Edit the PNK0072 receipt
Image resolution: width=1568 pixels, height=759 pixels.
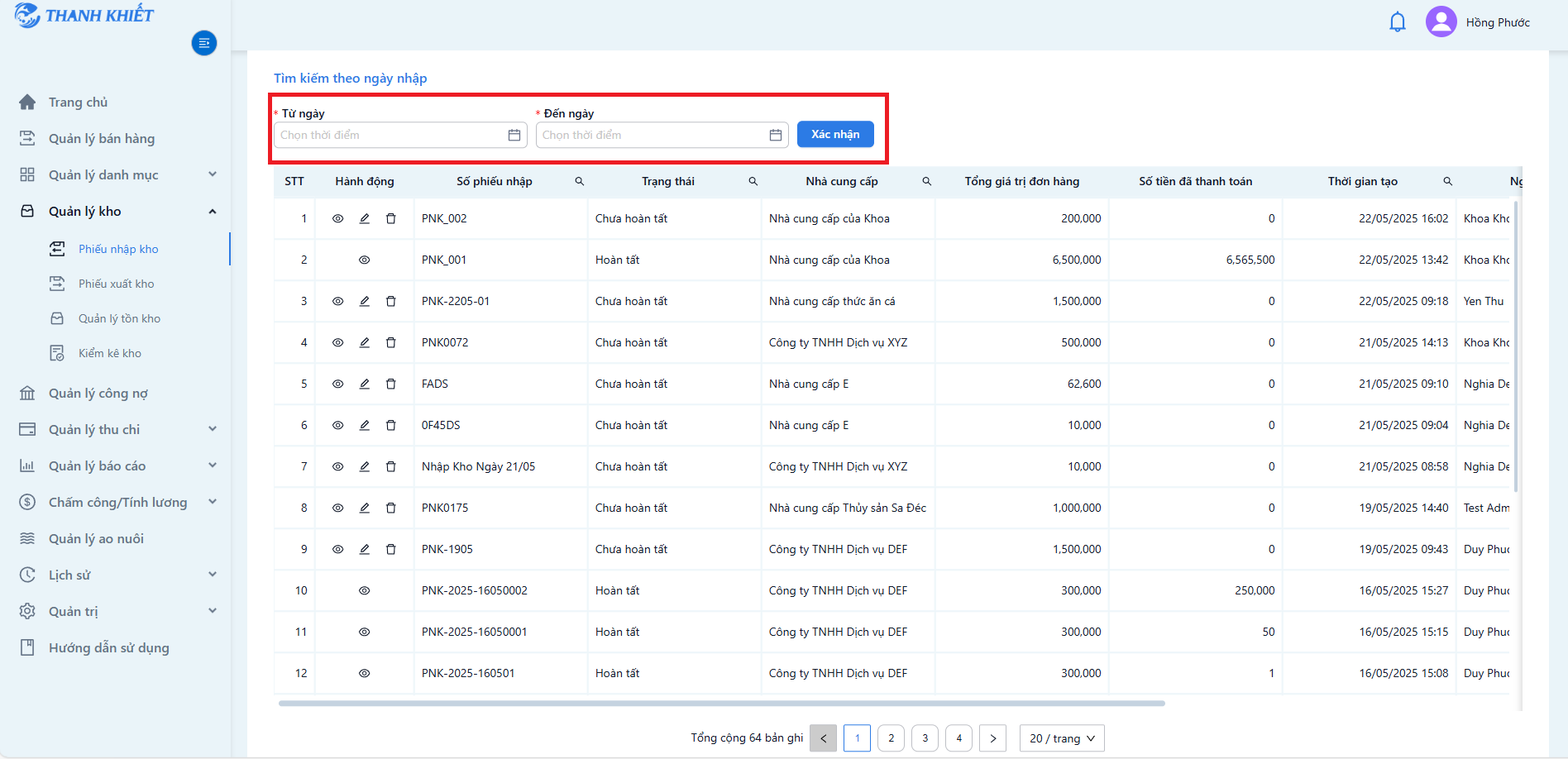365,342
